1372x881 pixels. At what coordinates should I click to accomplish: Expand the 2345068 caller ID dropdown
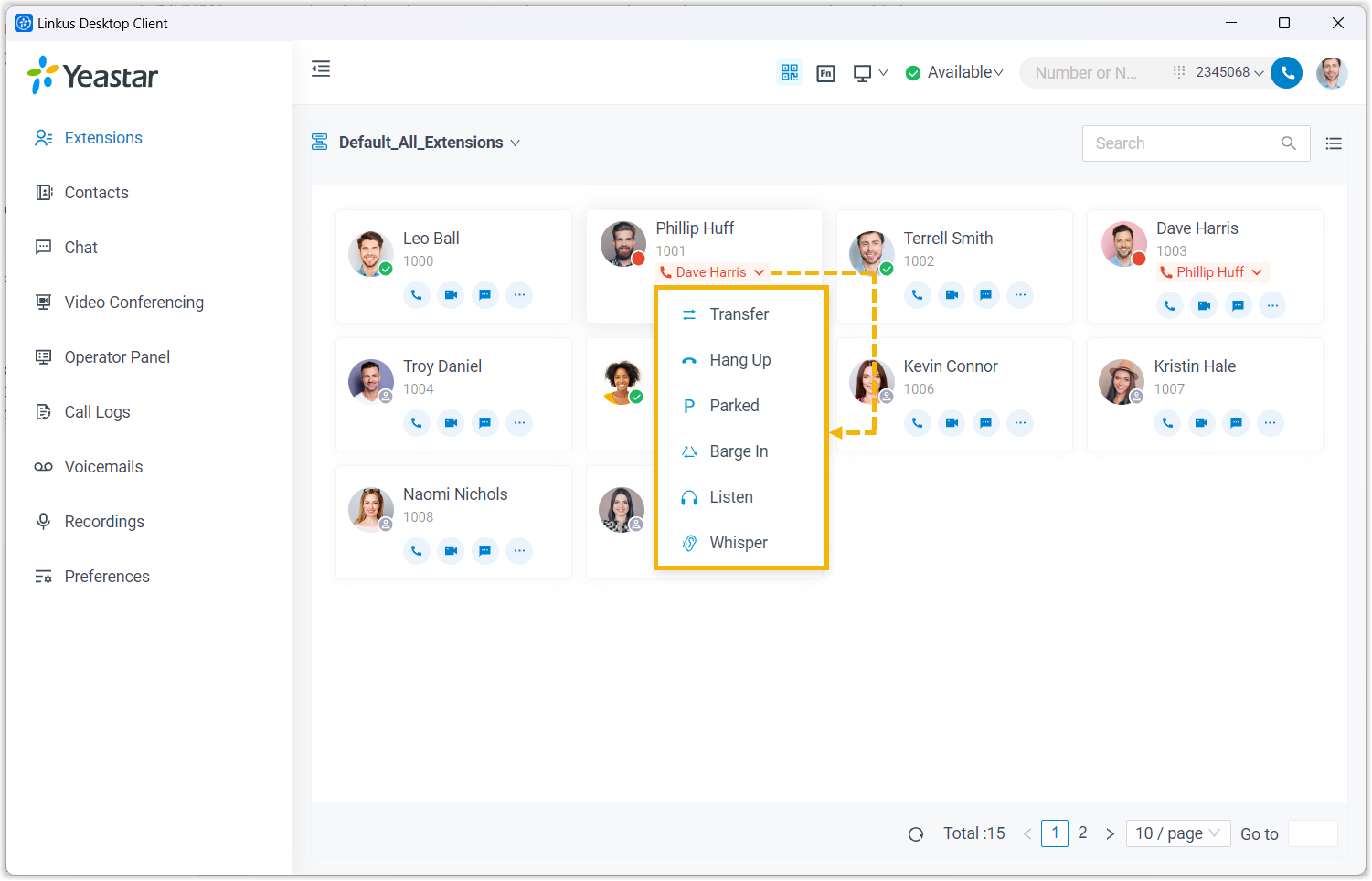(x=1229, y=72)
